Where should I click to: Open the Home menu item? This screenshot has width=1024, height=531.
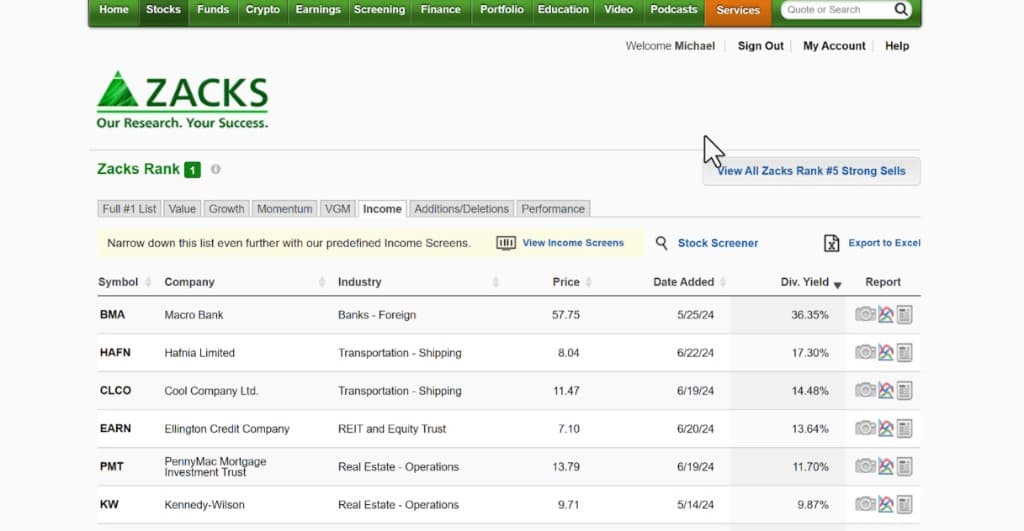pyautogui.click(x=114, y=10)
